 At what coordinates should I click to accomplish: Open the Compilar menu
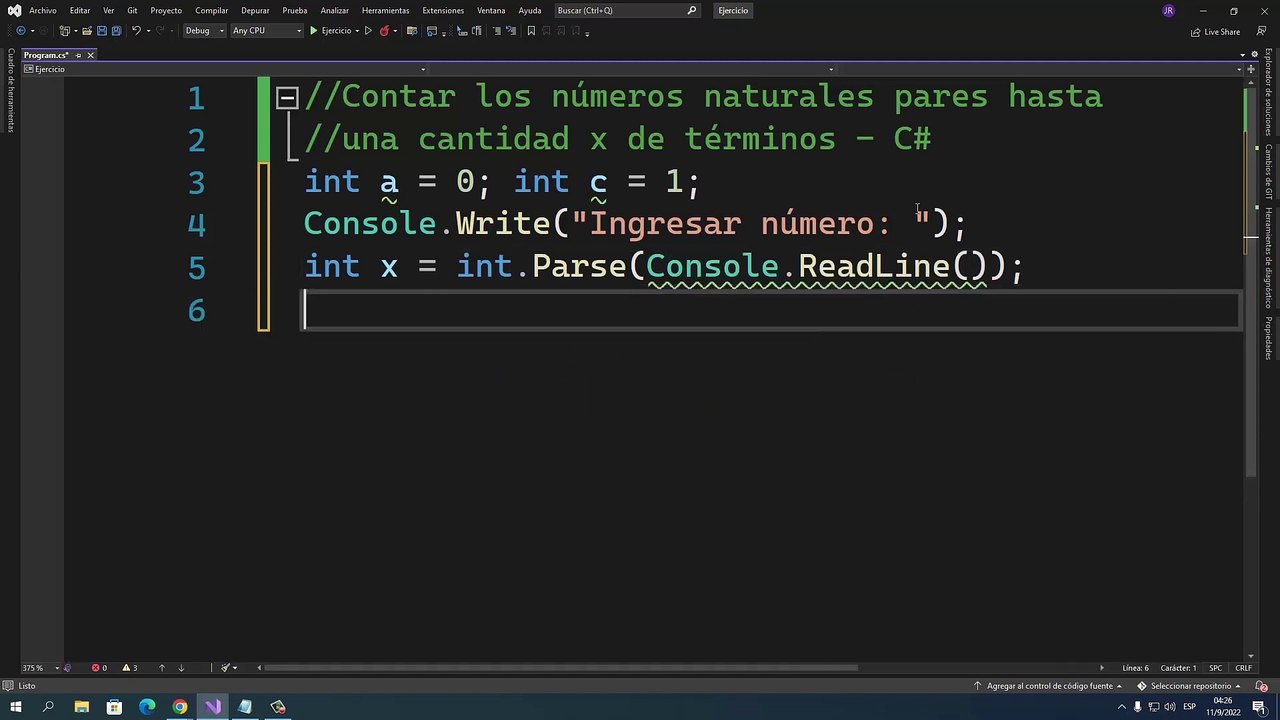click(x=212, y=10)
